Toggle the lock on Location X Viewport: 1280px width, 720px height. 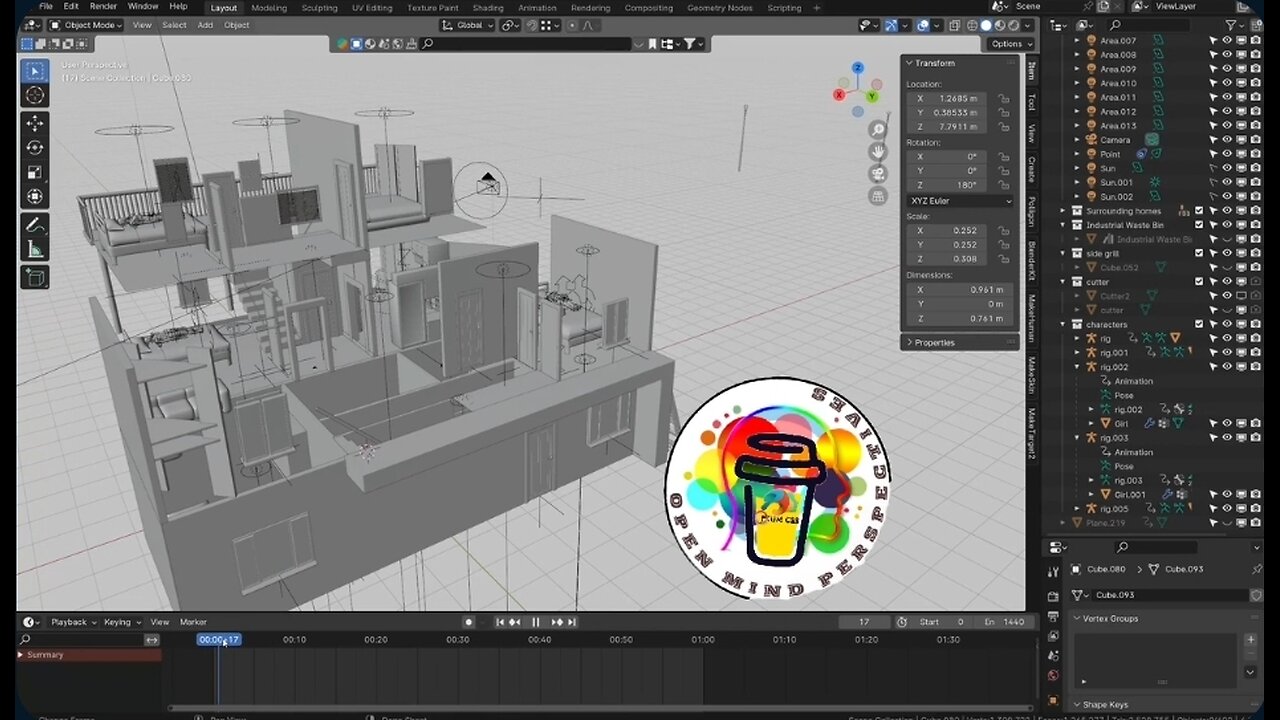[1003, 99]
